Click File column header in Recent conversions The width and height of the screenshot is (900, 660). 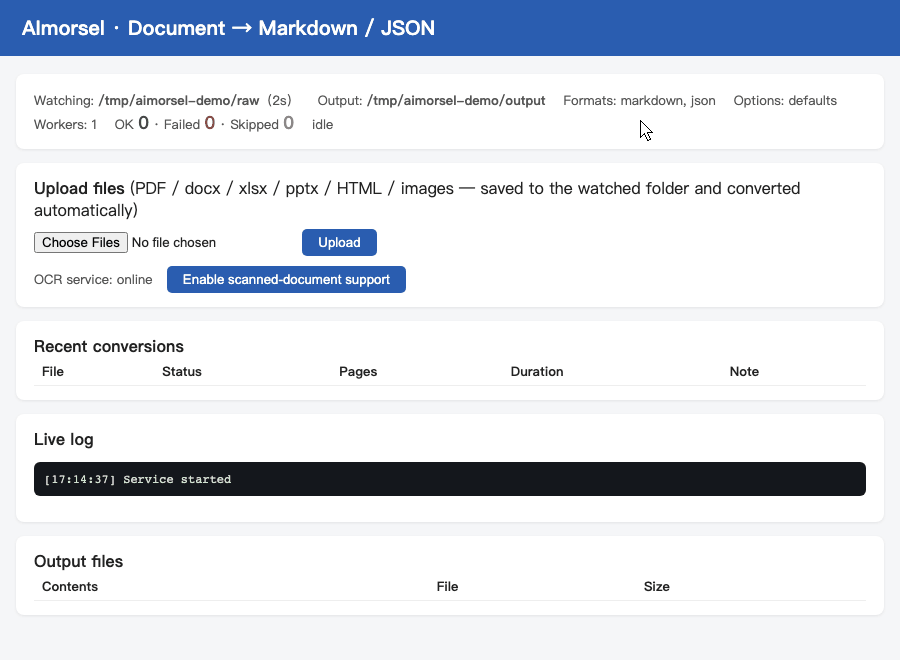pyautogui.click(x=53, y=372)
